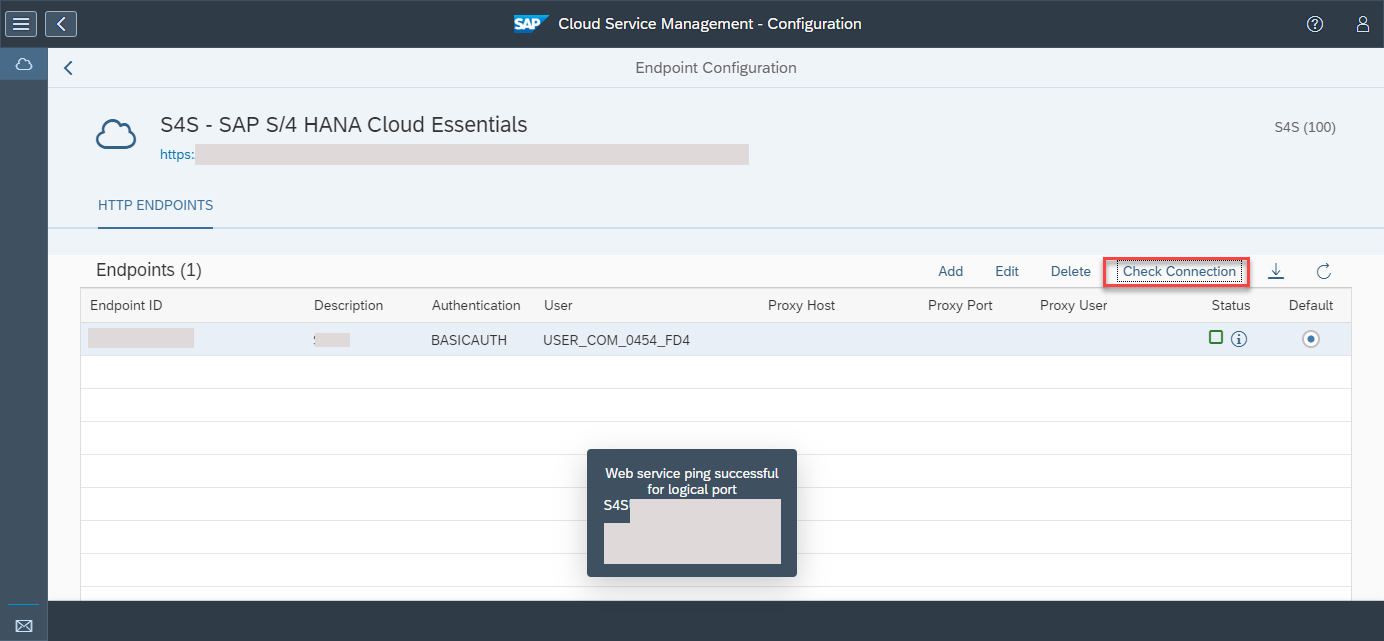
Task: Click the Delete button
Action: [1071, 271]
